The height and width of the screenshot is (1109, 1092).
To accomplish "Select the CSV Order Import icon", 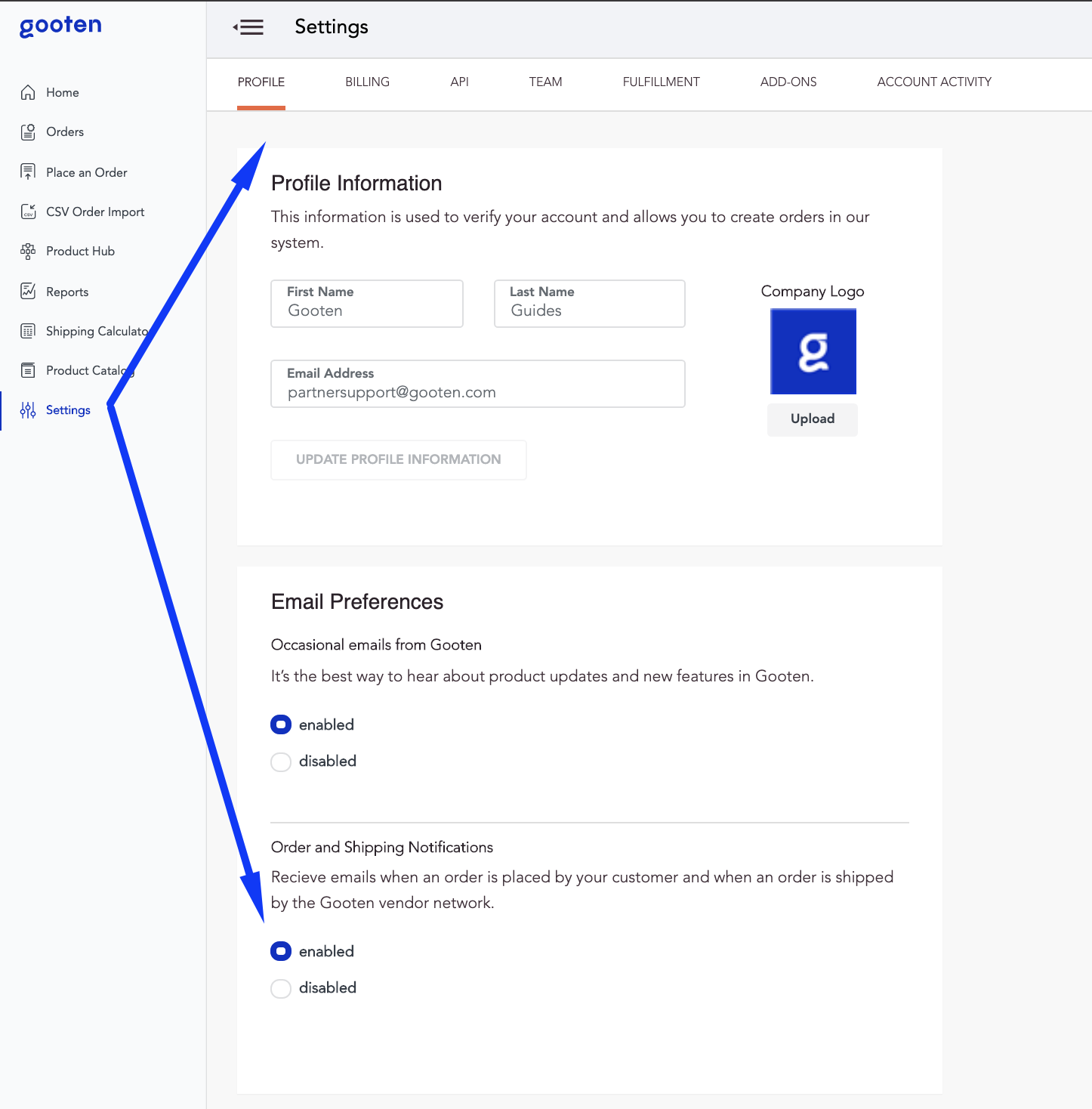I will pos(28,212).
